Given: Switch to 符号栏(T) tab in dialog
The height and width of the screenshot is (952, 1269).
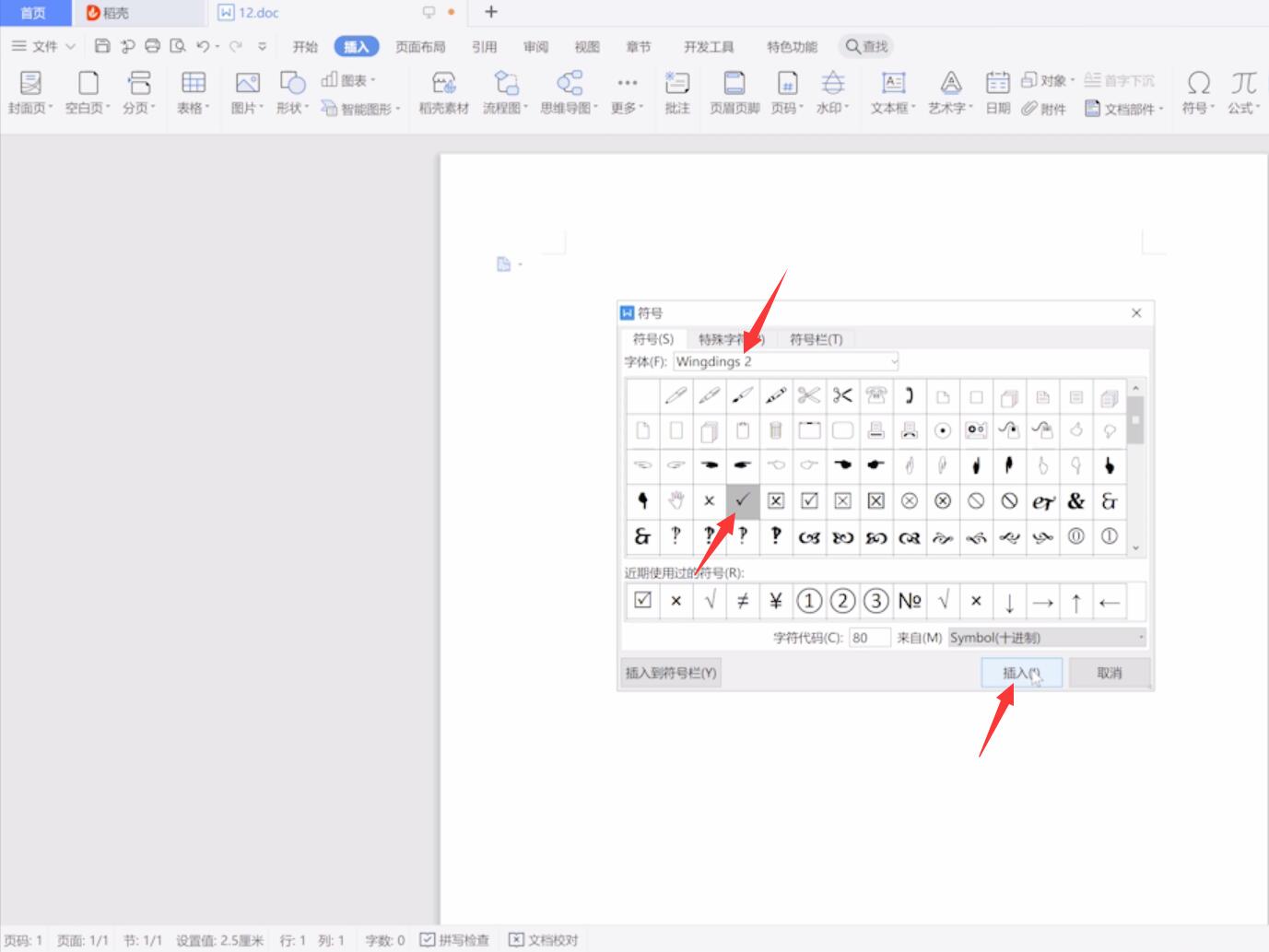Looking at the screenshot, I should click(816, 339).
